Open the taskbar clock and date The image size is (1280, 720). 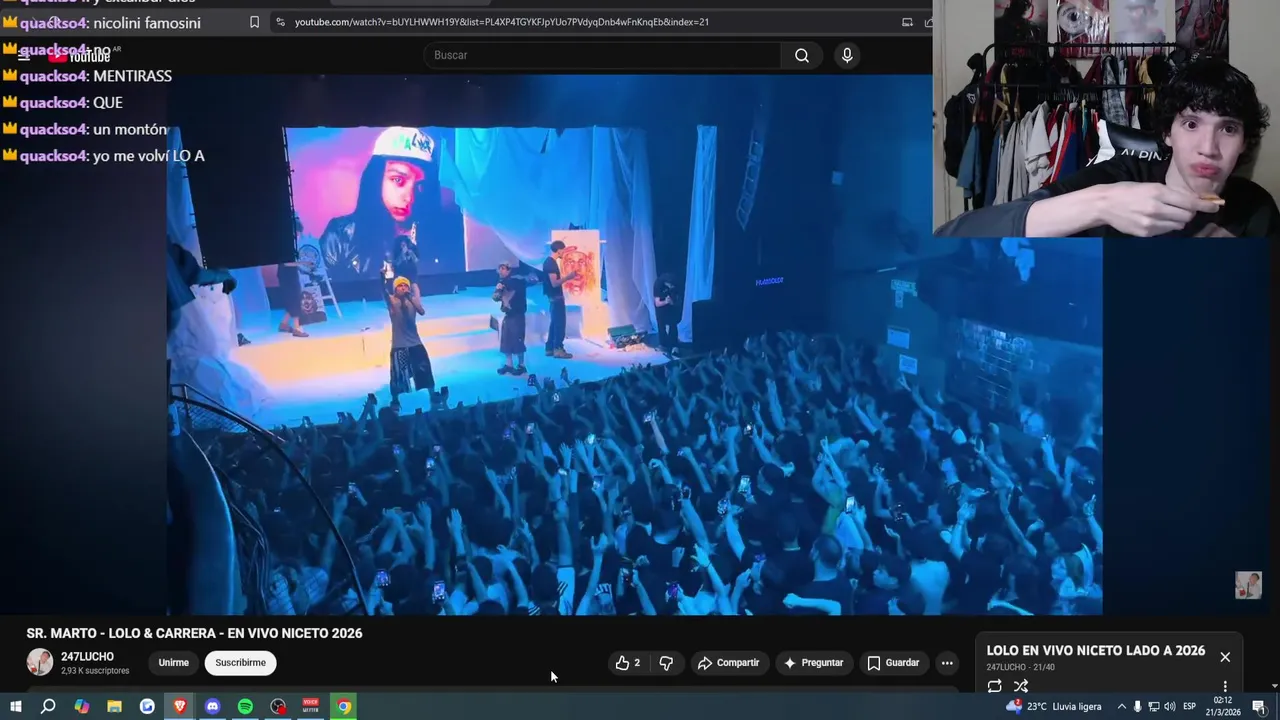point(1222,707)
